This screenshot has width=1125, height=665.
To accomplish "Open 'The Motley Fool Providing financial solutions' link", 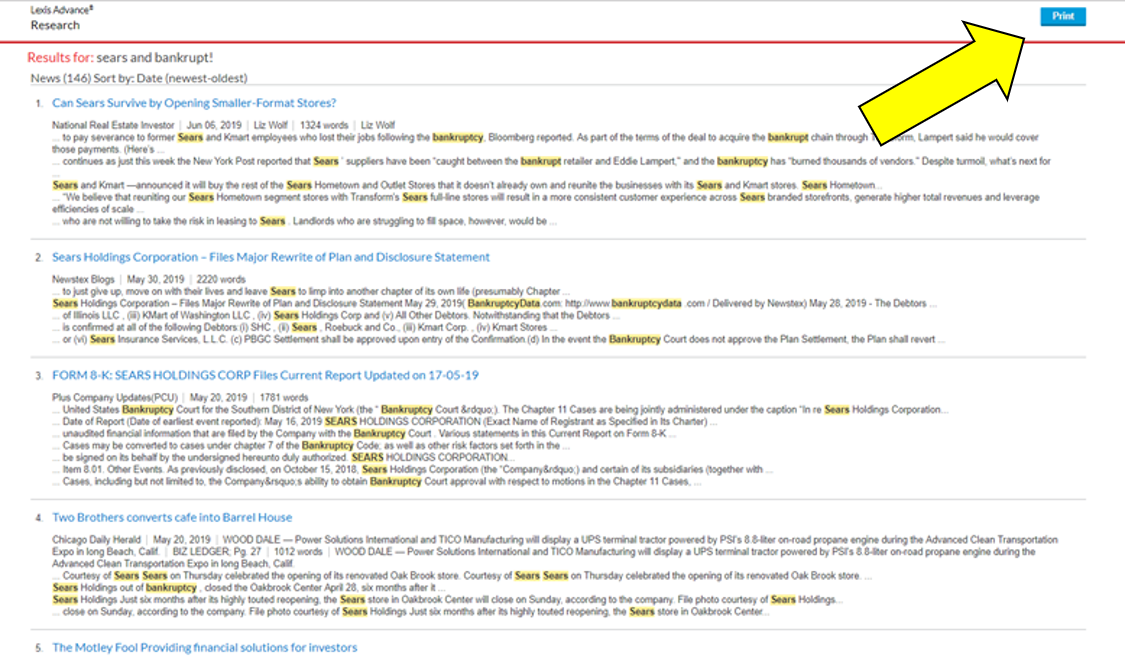I will pos(204,647).
